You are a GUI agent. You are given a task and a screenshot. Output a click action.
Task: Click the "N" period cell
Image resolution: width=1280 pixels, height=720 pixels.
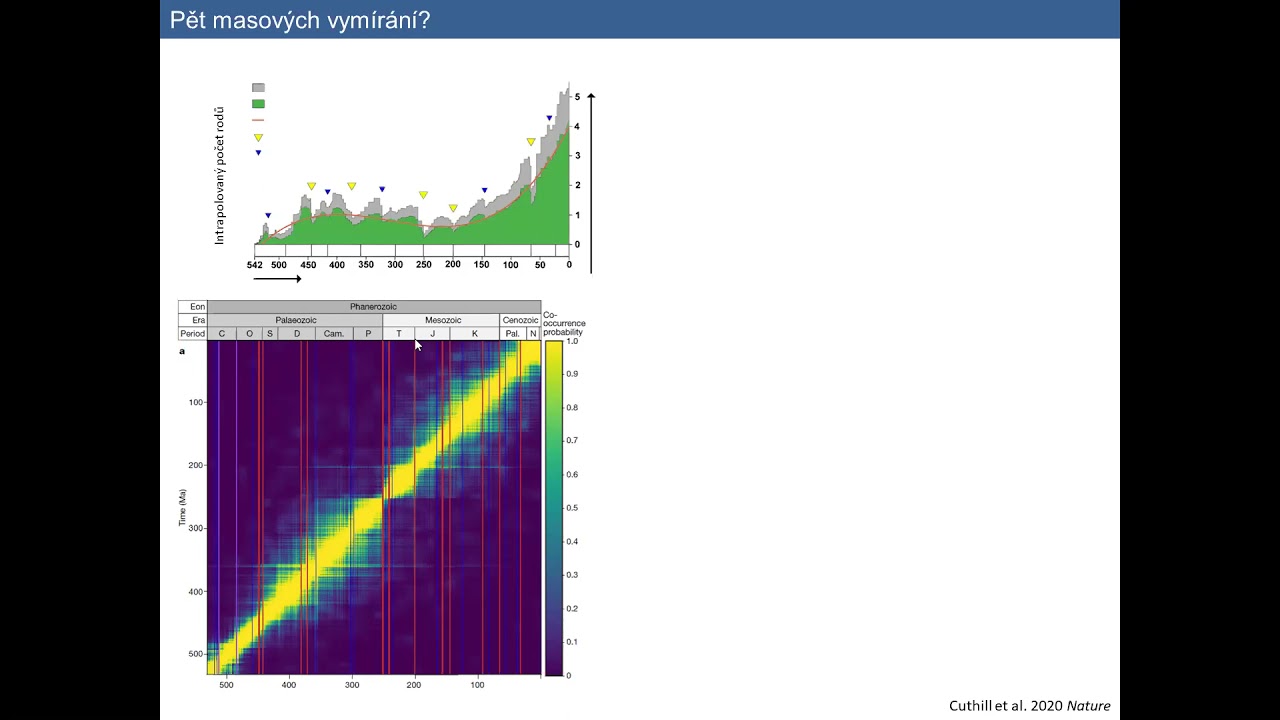click(x=534, y=333)
